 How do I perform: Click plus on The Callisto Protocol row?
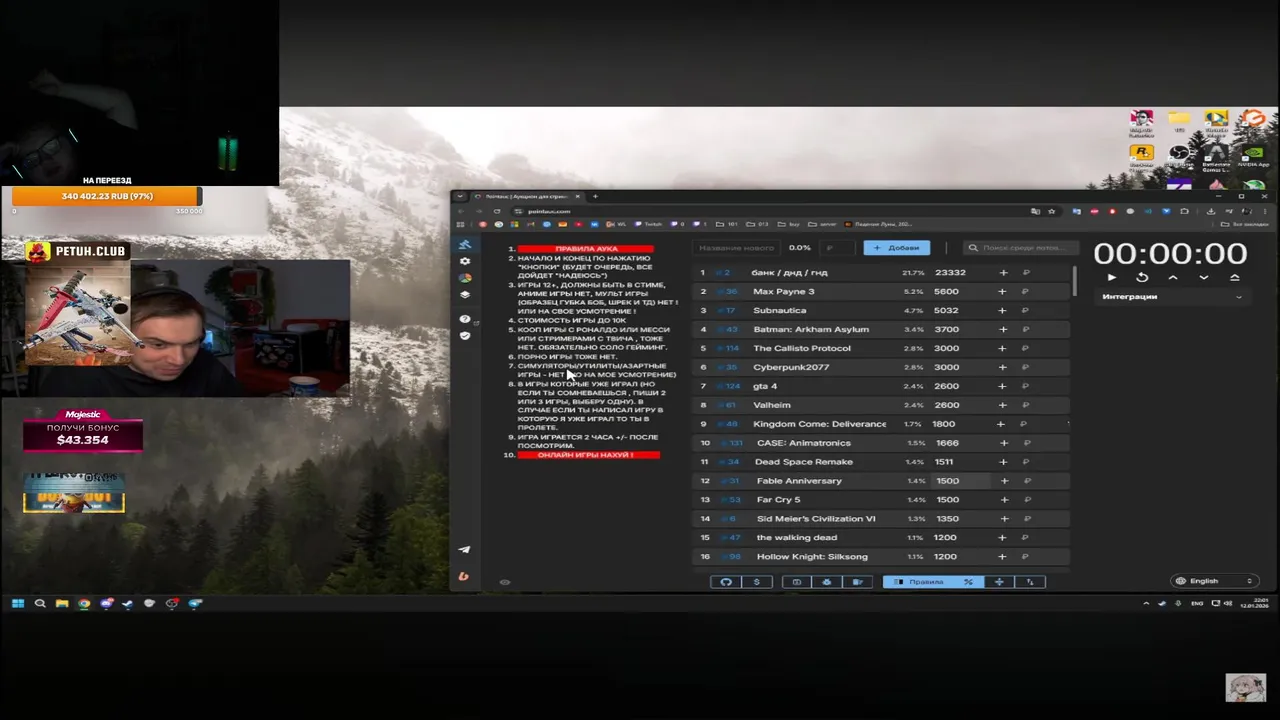(x=1003, y=349)
